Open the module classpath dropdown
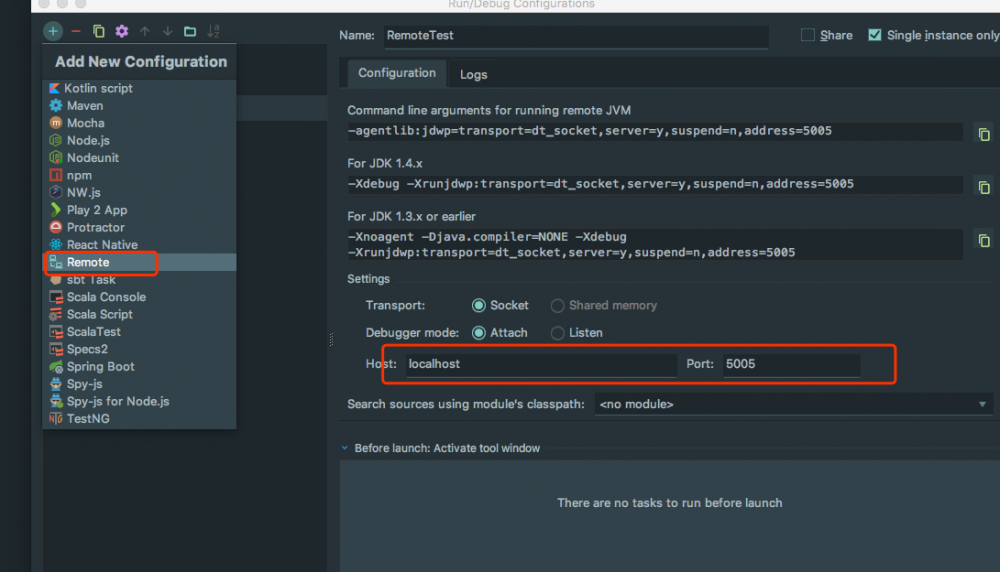The image size is (1000, 572). (x=792, y=404)
